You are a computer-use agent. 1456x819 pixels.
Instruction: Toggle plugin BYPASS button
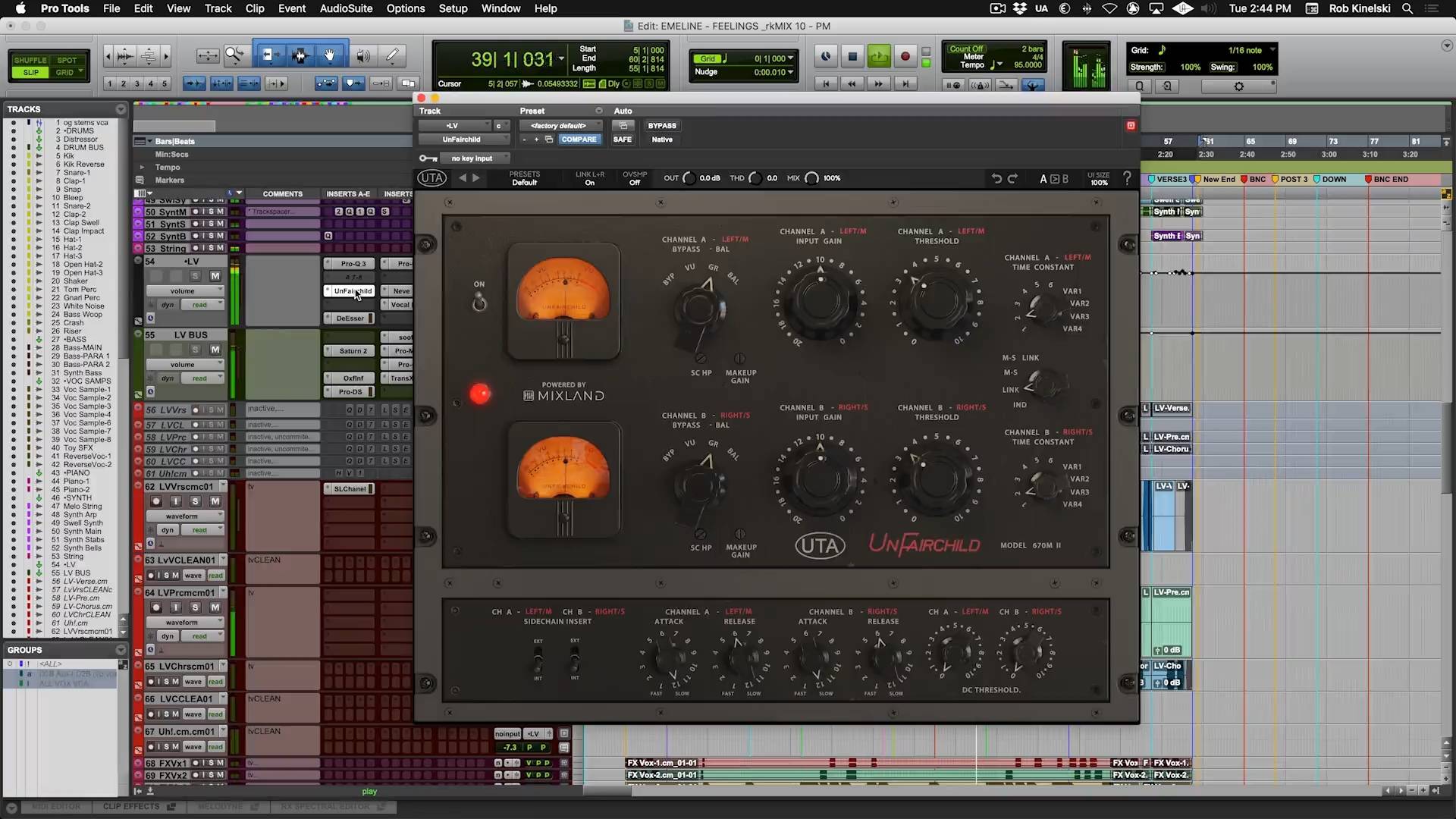click(x=662, y=126)
